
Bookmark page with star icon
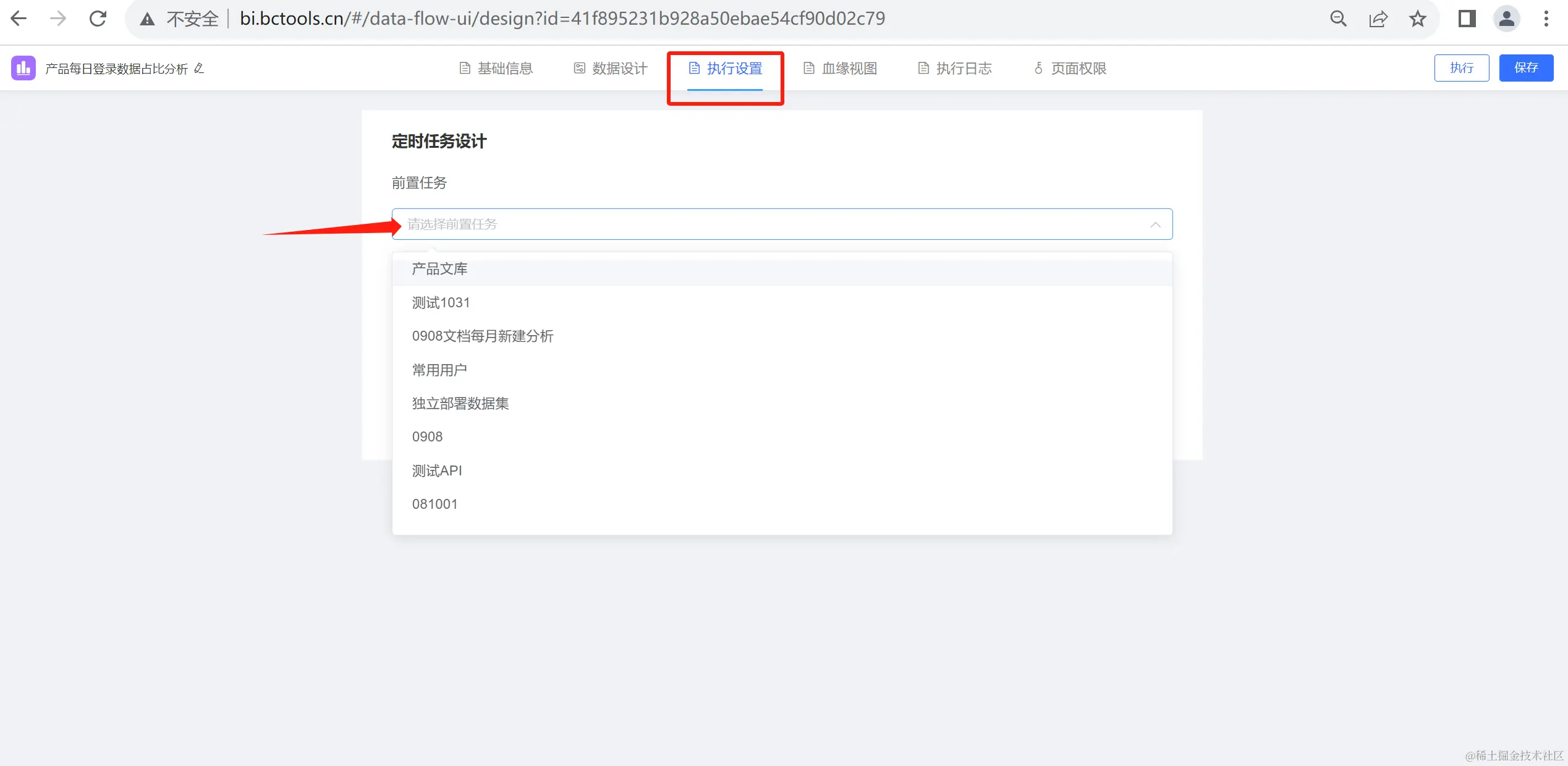[x=1418, y=19]
